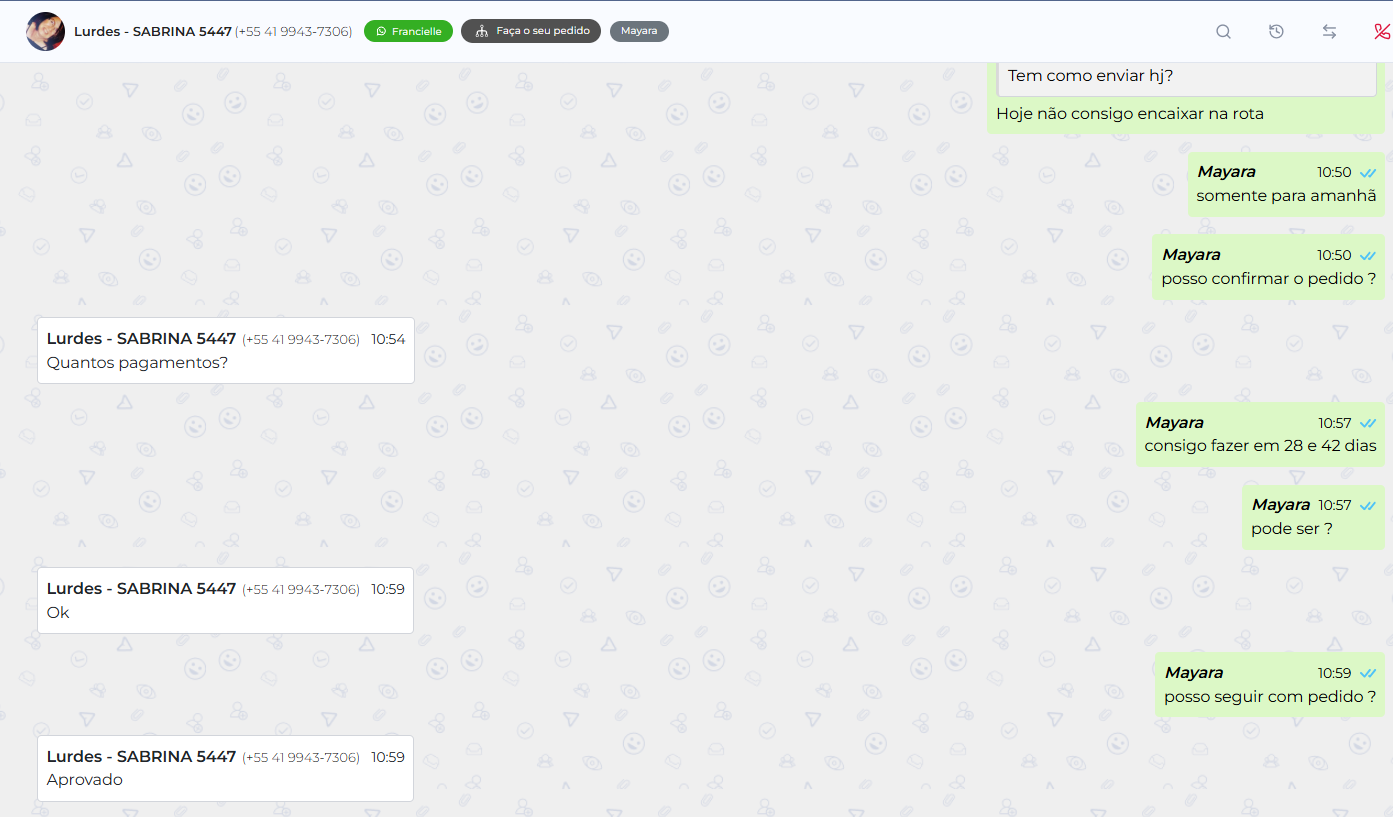The width and height of the screenshot is (1393, 817).
Task: Click the 'Ok' message bubble from Lurdes
Action: 226,600
